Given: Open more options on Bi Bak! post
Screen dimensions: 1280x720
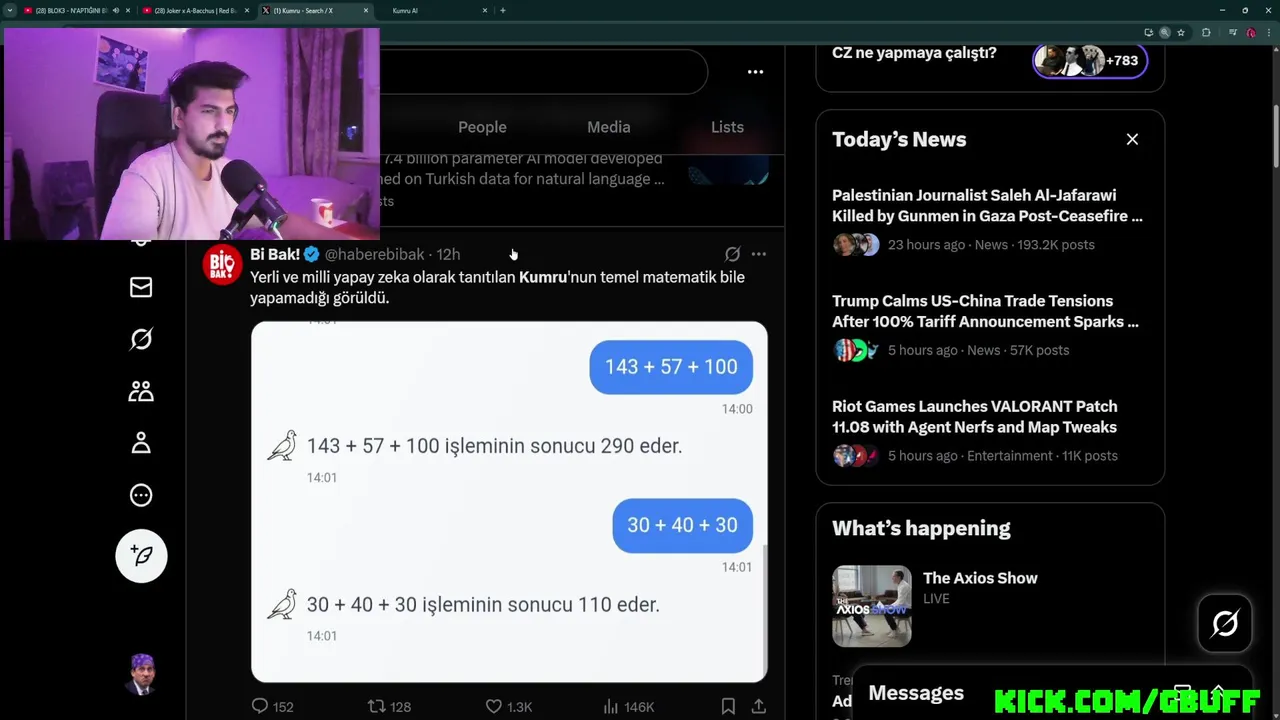Looking at the screenshot, I should tap(759, 254).
